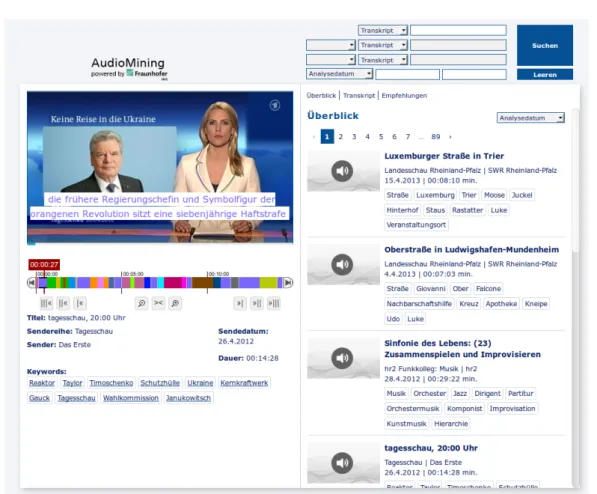
Task: Open the first-row Transkript search dropdown
Action: coord(383,30)
